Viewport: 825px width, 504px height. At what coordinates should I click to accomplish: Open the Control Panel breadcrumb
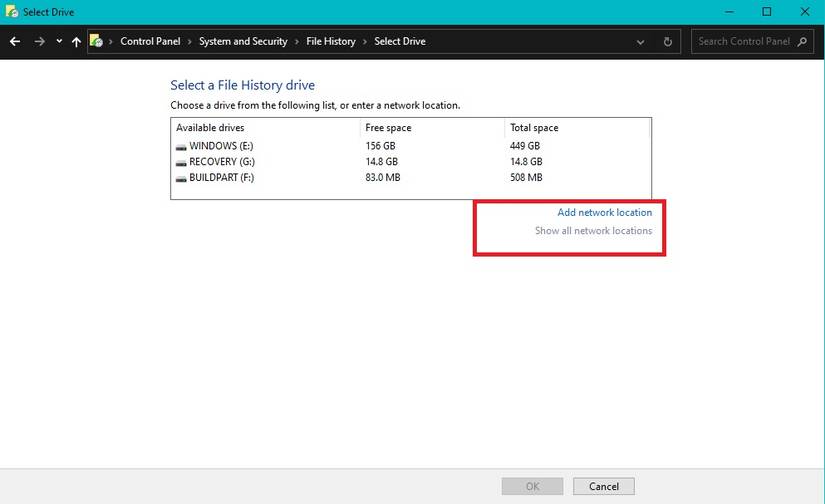[x=150, y=41]
